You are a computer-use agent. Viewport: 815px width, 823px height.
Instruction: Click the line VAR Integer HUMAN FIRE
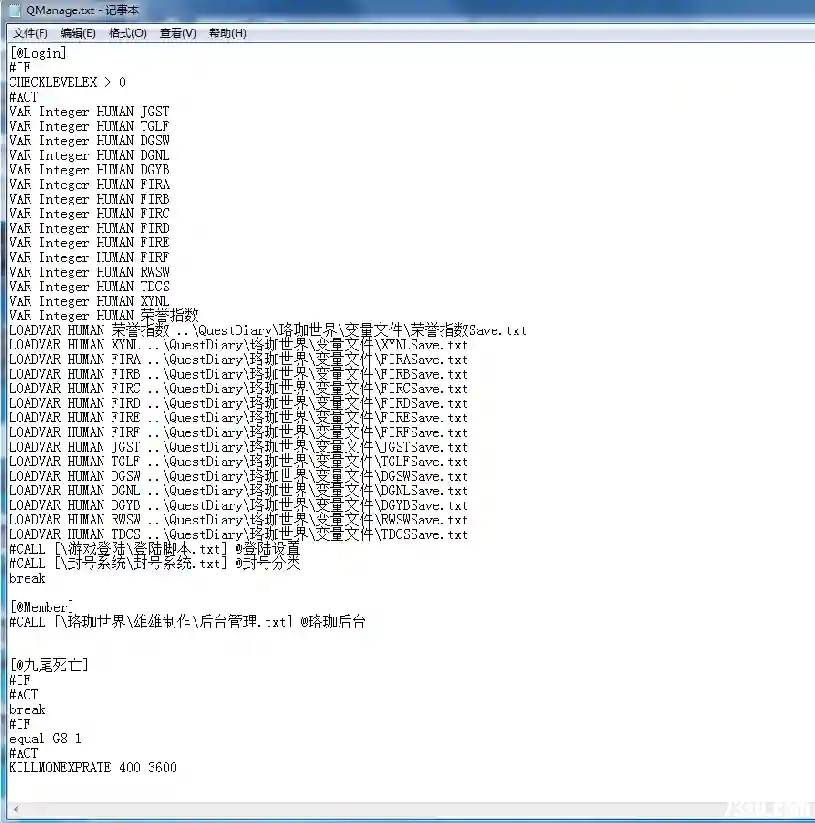tap(89, 243)
